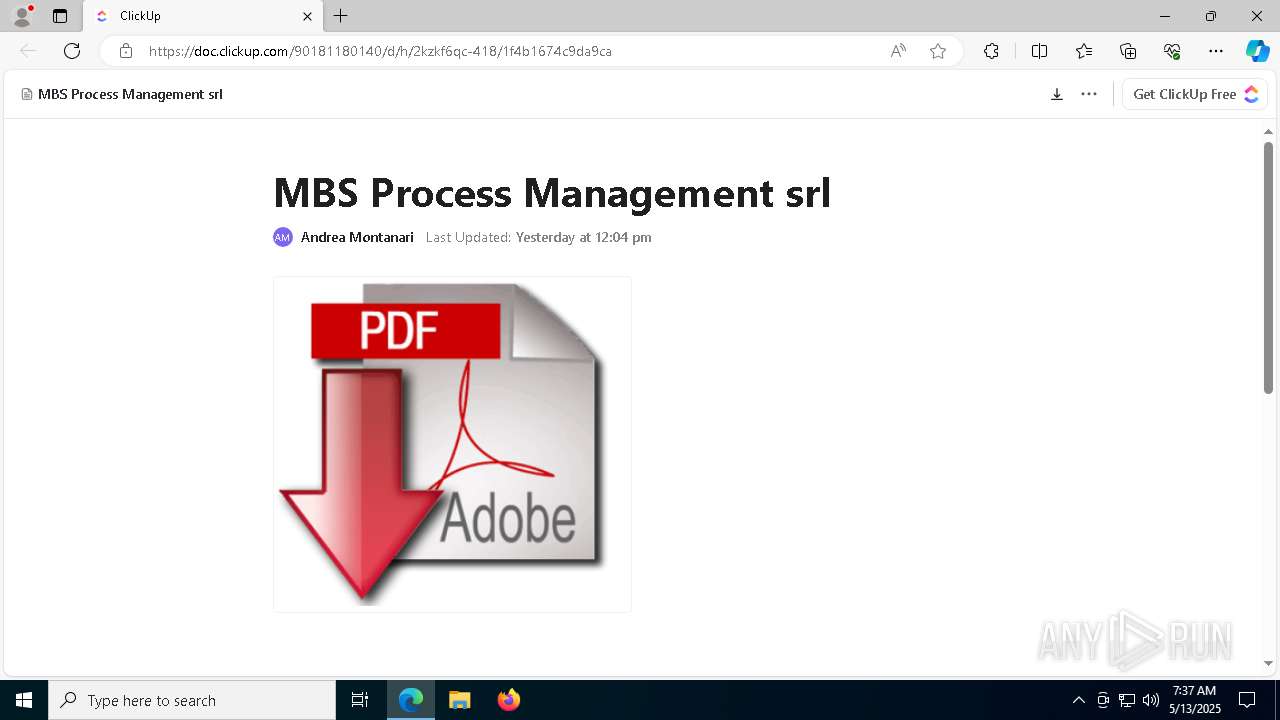
Task: Minimize the Edge browser window
Action: [1165, 16]
